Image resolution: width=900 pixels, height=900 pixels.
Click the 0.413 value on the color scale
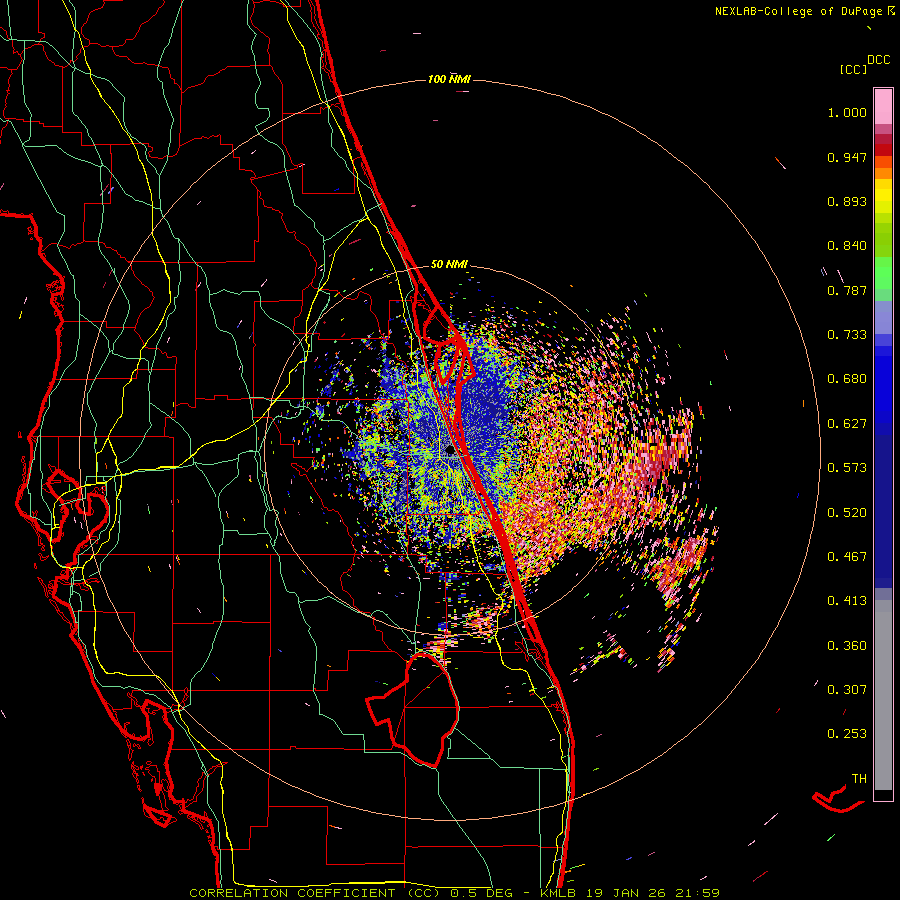click(x=847, y=601)
